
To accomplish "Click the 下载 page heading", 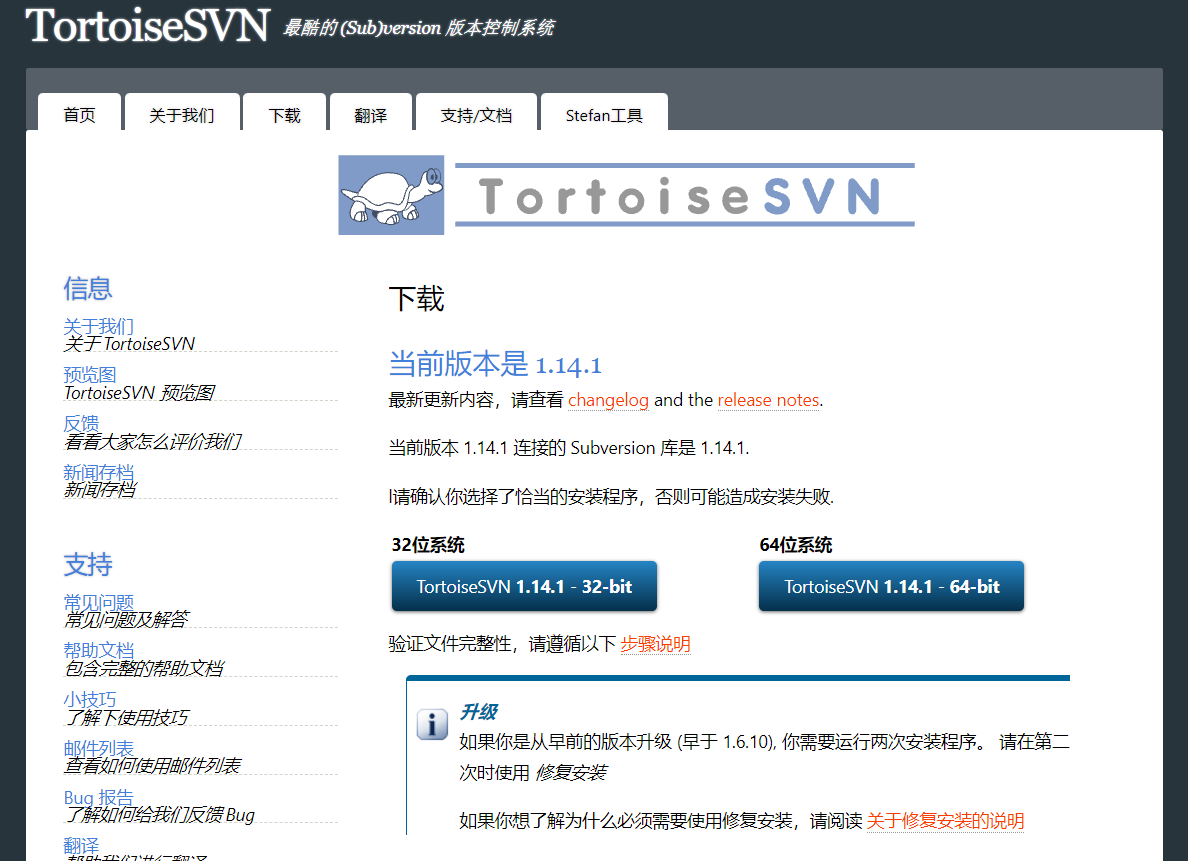I will coord(417,299).
